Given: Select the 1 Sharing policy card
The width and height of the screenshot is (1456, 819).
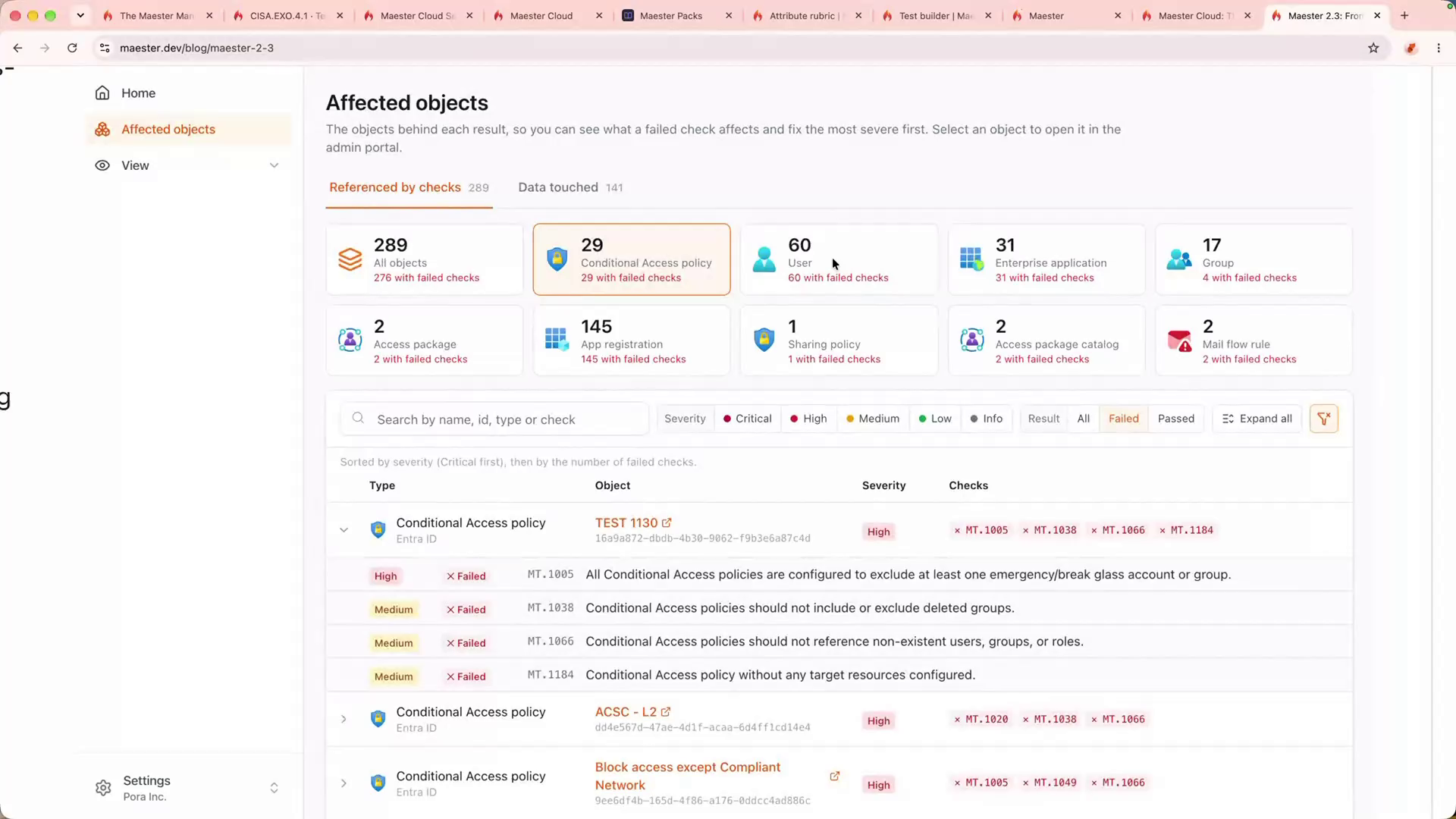Looking at the screenshot, I should [x=839, y=340].
